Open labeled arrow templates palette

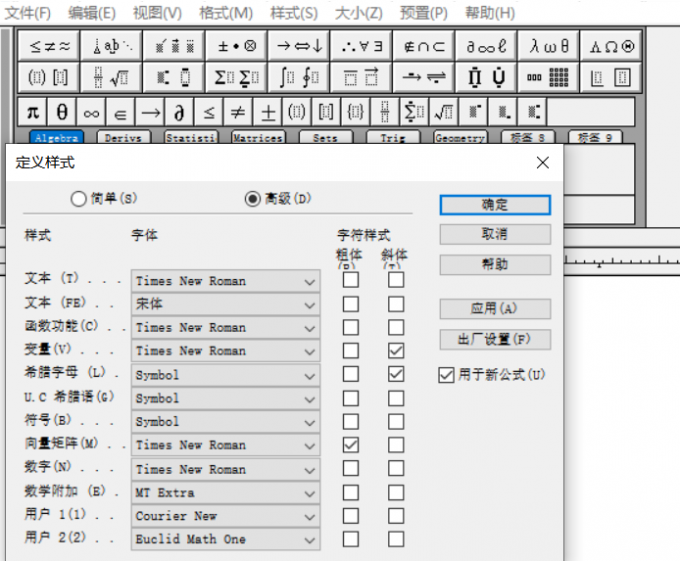pyautogui.click(x=424, y=77)
